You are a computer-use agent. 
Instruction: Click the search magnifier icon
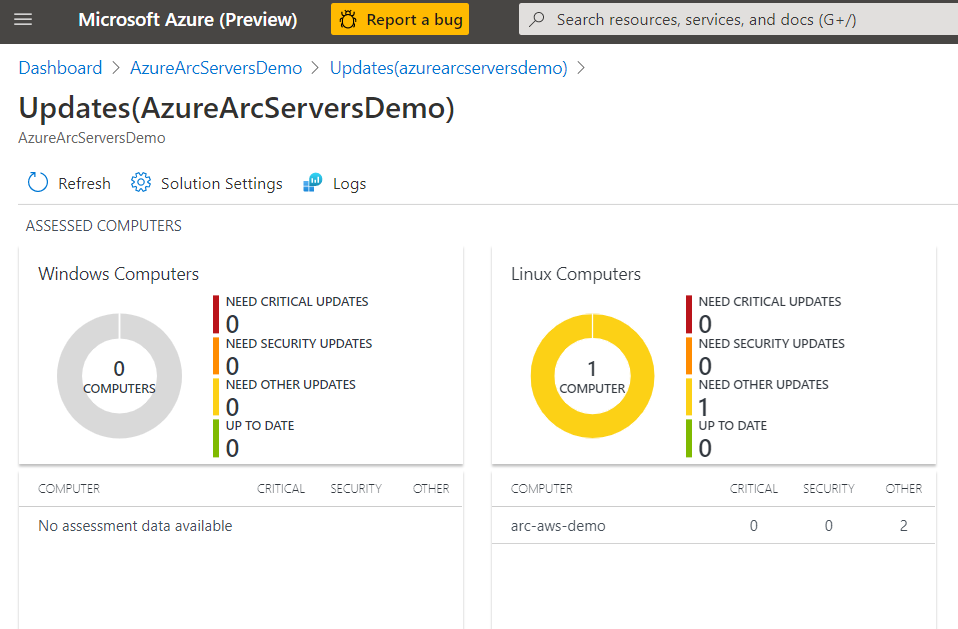click(x=537, y=20)
